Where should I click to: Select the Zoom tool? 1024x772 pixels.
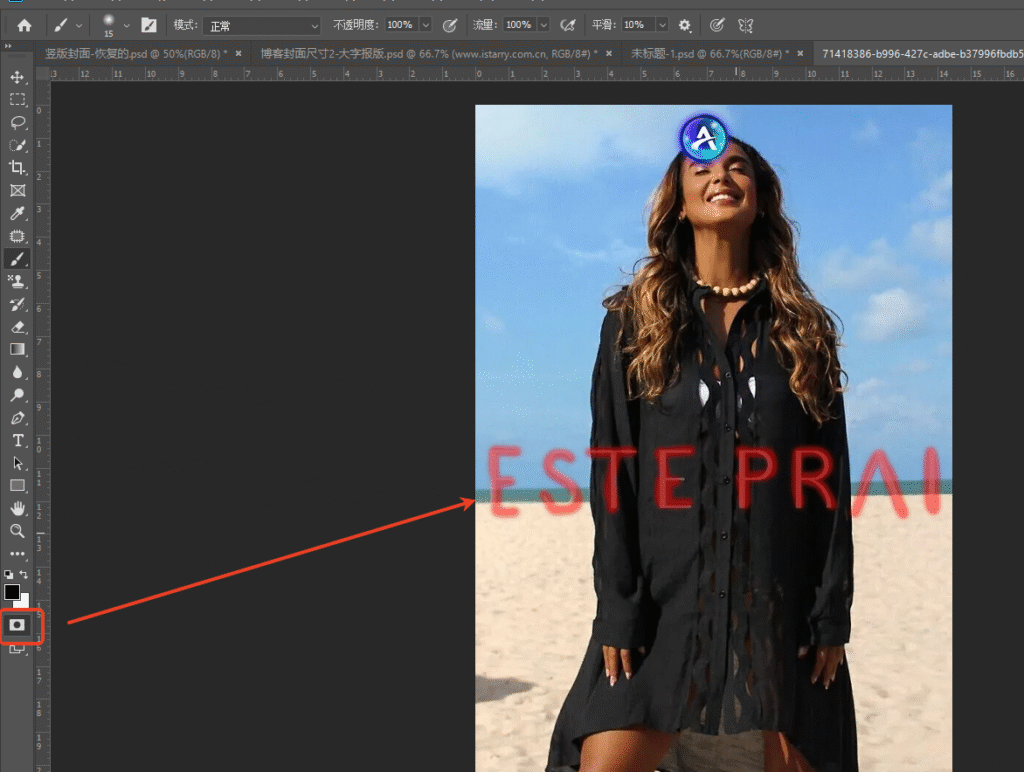(x=17, y=531)
